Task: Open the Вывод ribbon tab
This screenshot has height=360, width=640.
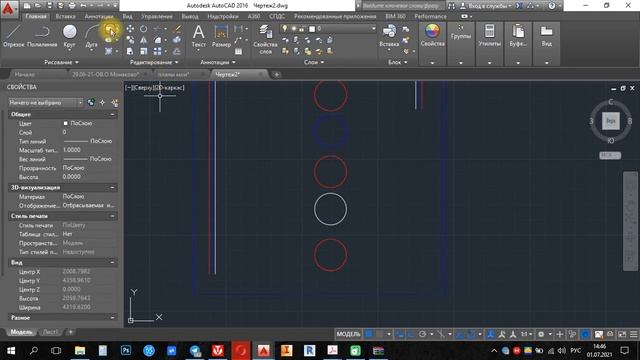Action: 190,16
